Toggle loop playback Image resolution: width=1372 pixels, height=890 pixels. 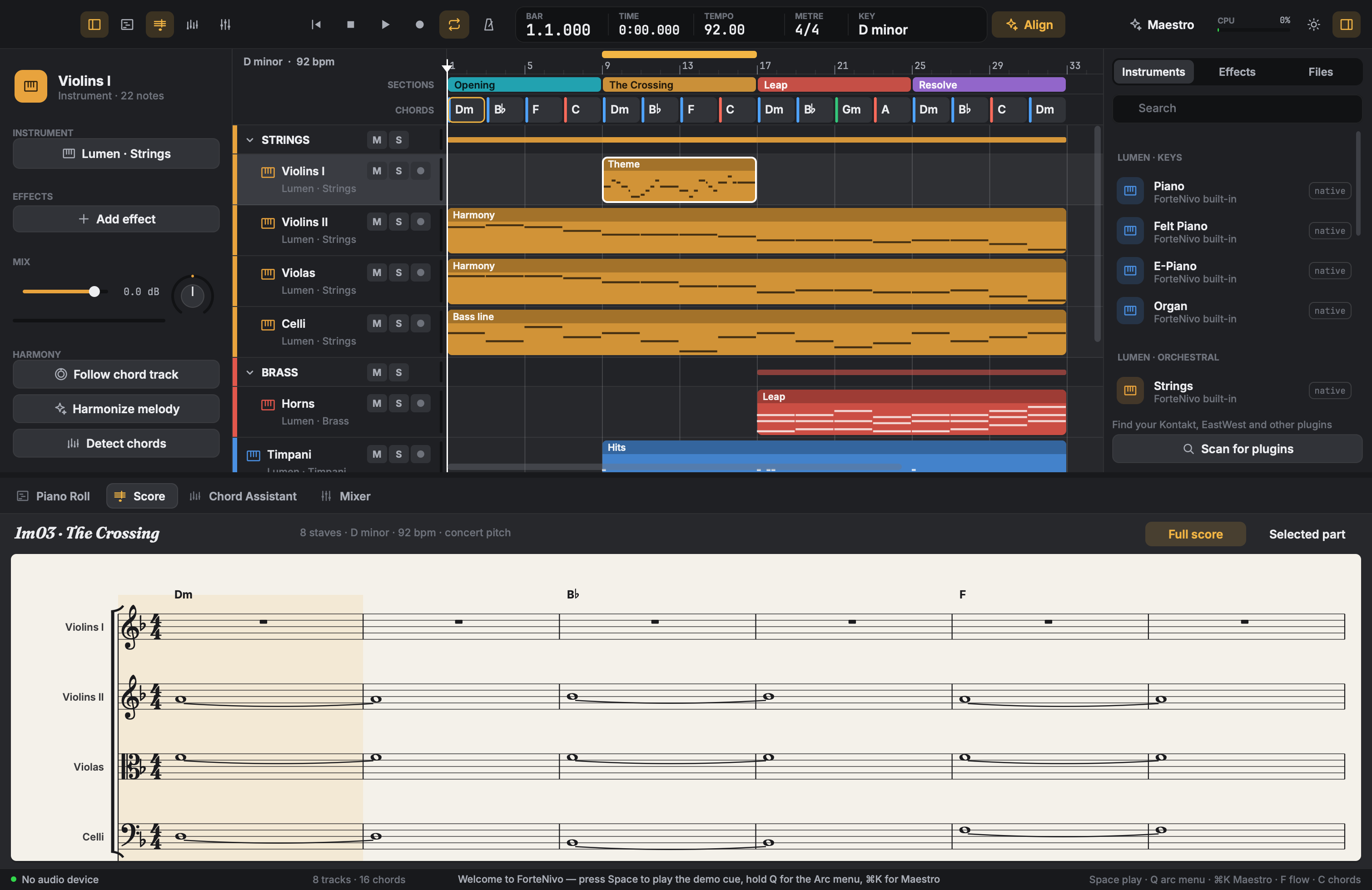point(454,24)
